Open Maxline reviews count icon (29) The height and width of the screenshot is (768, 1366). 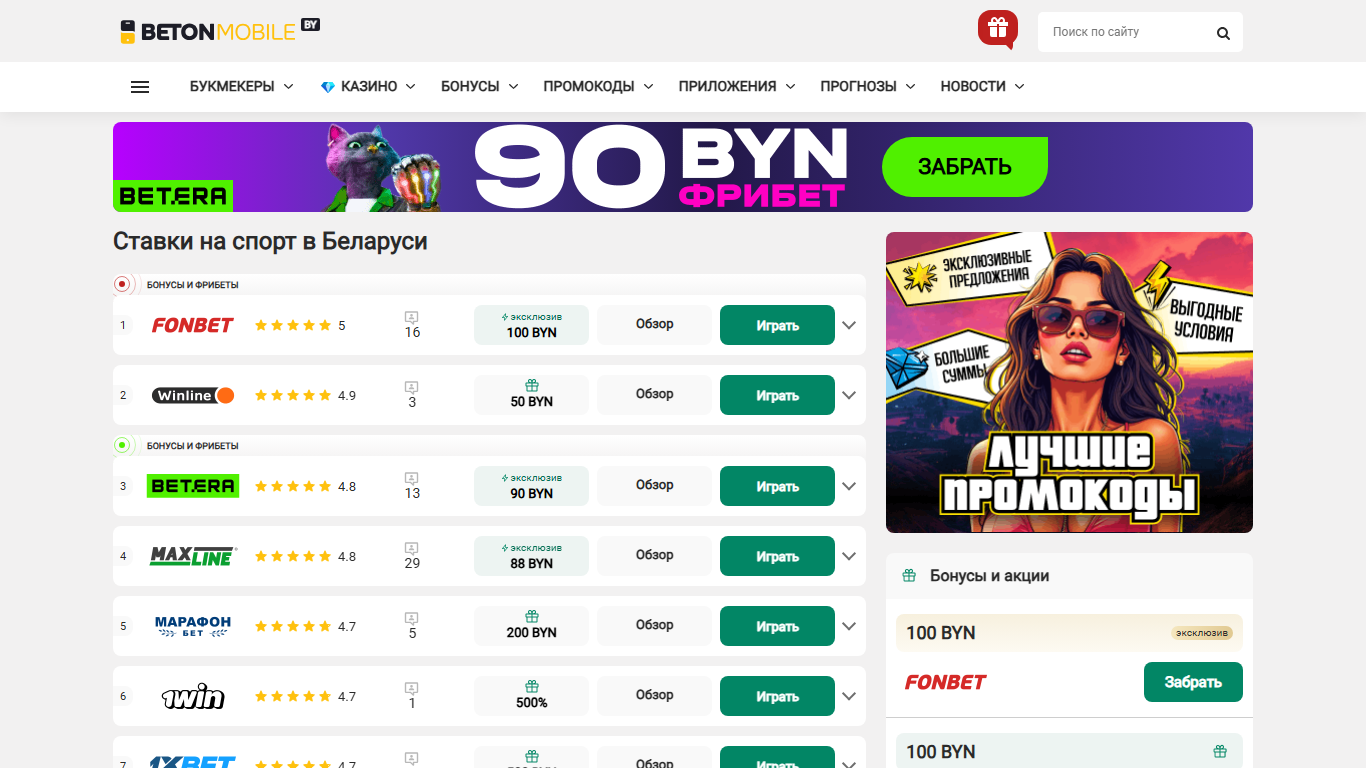coord(412,556)
